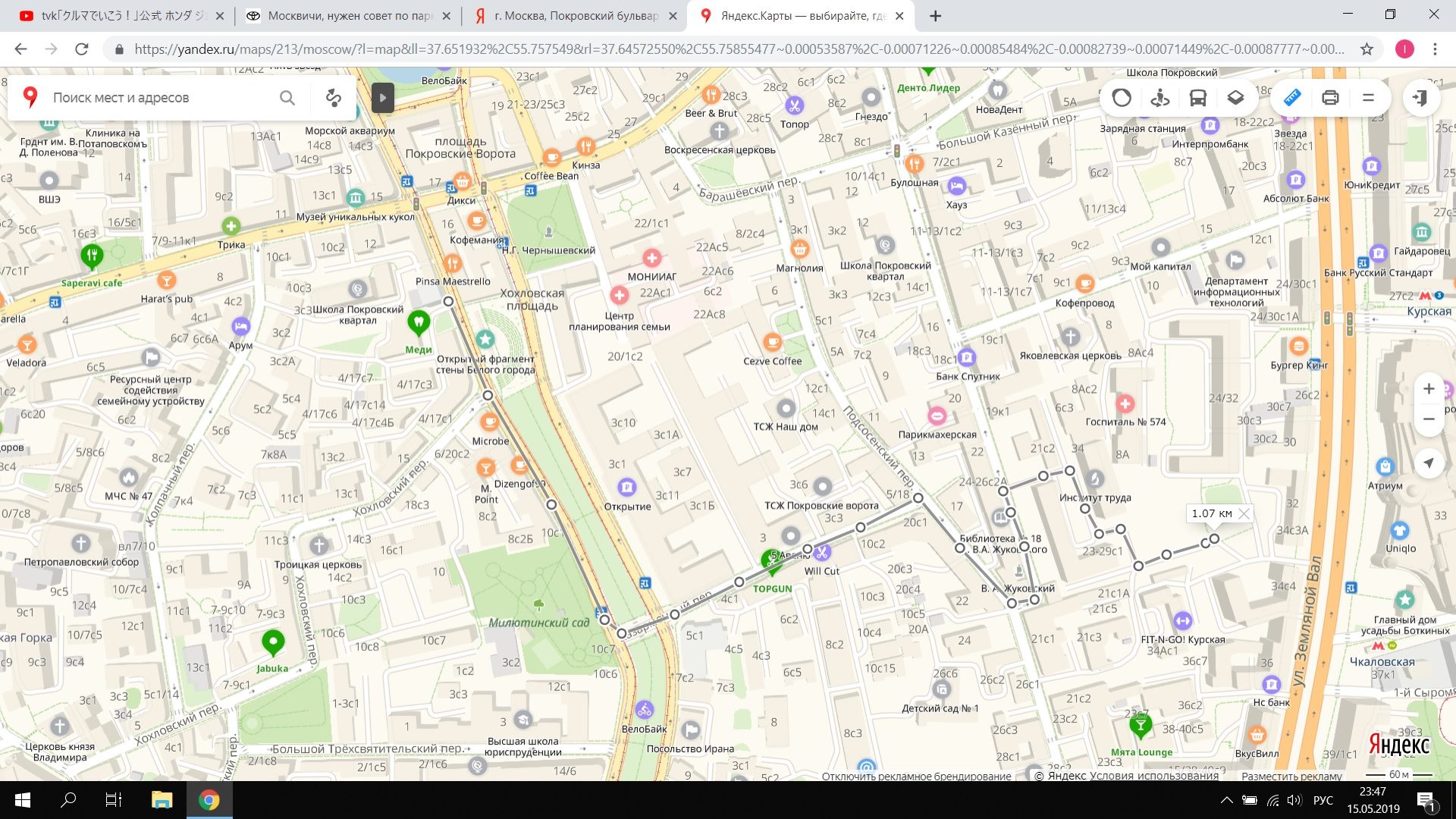Viewport: 1456px width, 819px height.
Task: Click the Открытие bank purple icon
Action: 626,487
